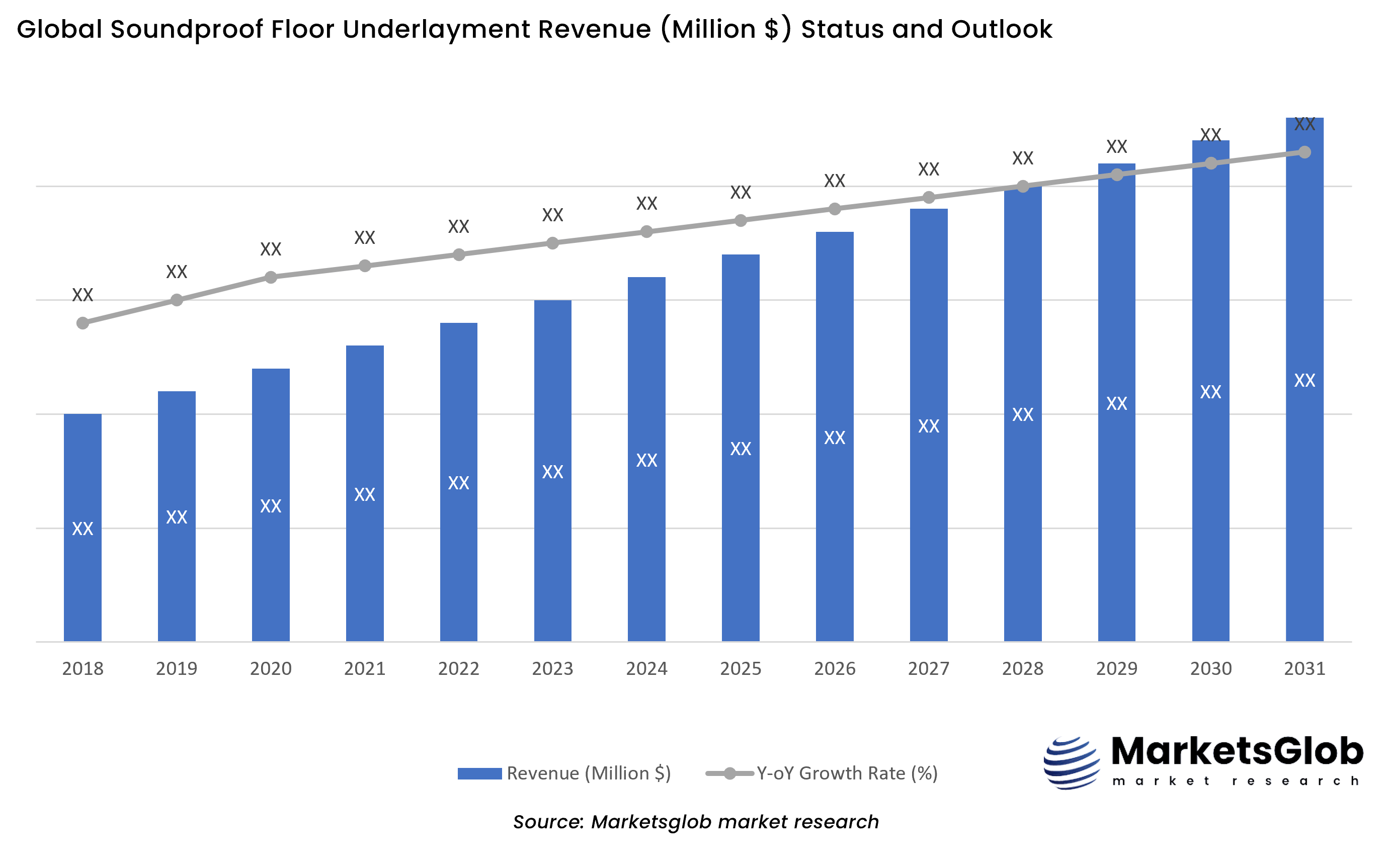The height and width of the screenshot is (868, 1388).
Task: Click the 2018 growth rate line marker
Action: (83, 323)
